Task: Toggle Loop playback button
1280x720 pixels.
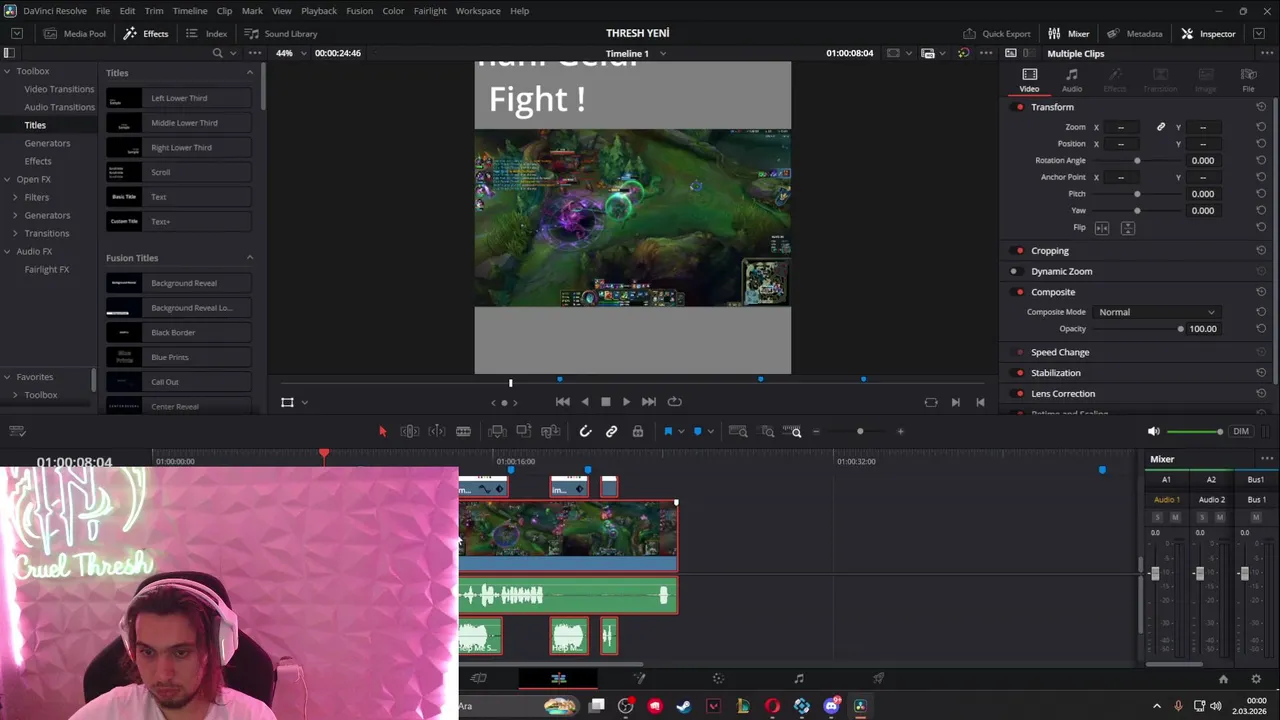Action: [x=674, y=402]
